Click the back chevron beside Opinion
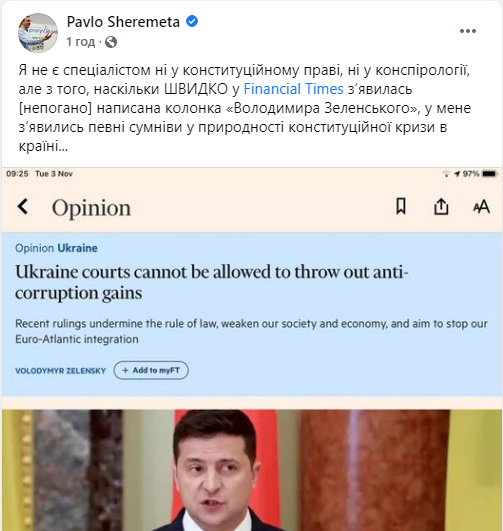The height and width of the screenshot is (531, 503). (23, 206)
